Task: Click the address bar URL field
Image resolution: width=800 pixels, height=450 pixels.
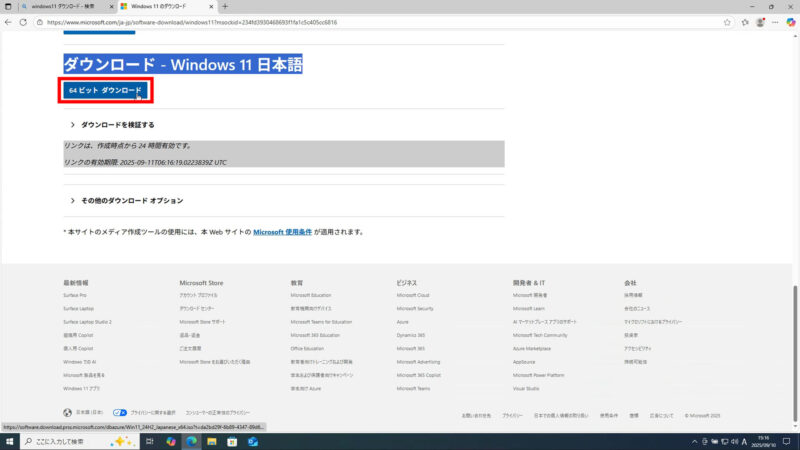Action: pos(350,22)
